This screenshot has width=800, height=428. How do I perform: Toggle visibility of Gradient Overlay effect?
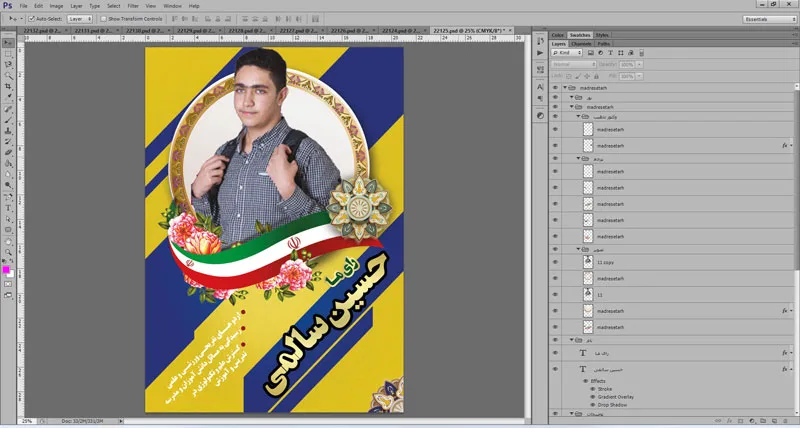click(593, 397)
